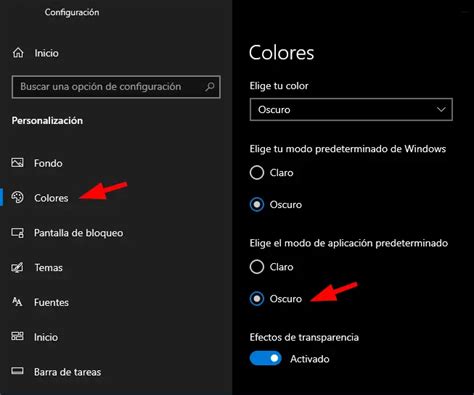
Task: Open the Elige tu color dropdown
Action: pyautogui.click(x=351, y=109)
